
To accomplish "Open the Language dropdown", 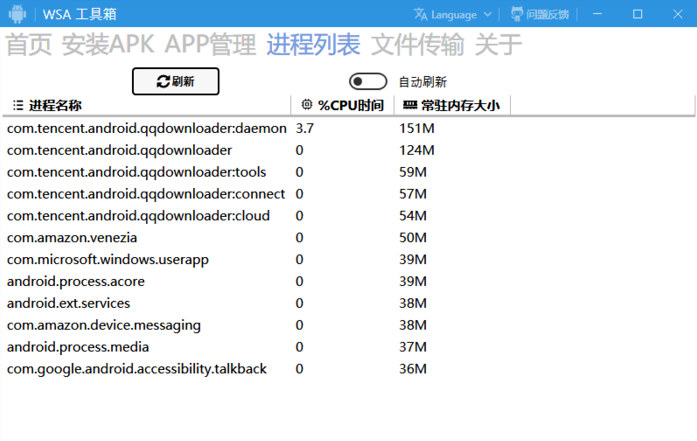I will tap(453, 15).
